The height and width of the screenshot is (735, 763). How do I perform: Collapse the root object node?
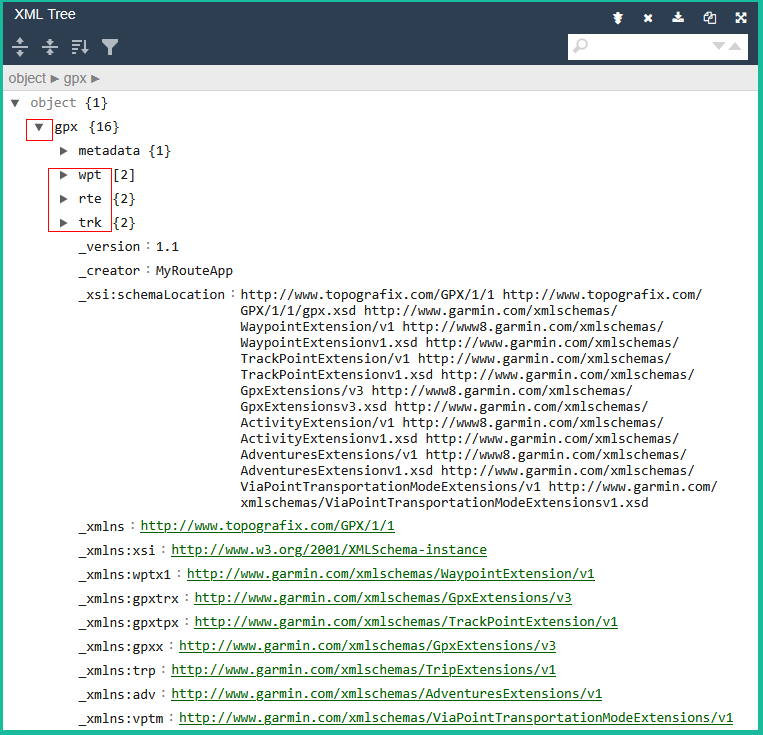pos(15,103)
